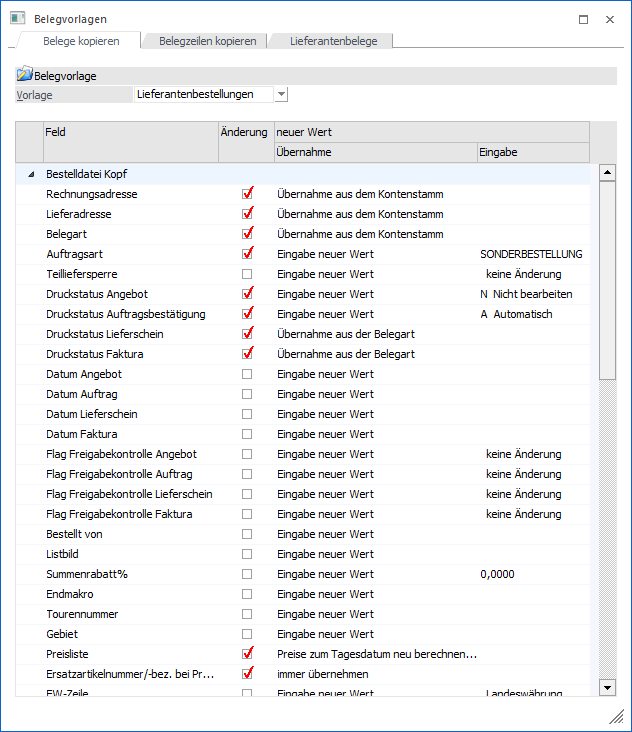Click the Übernahme column header

pos(375,152)
